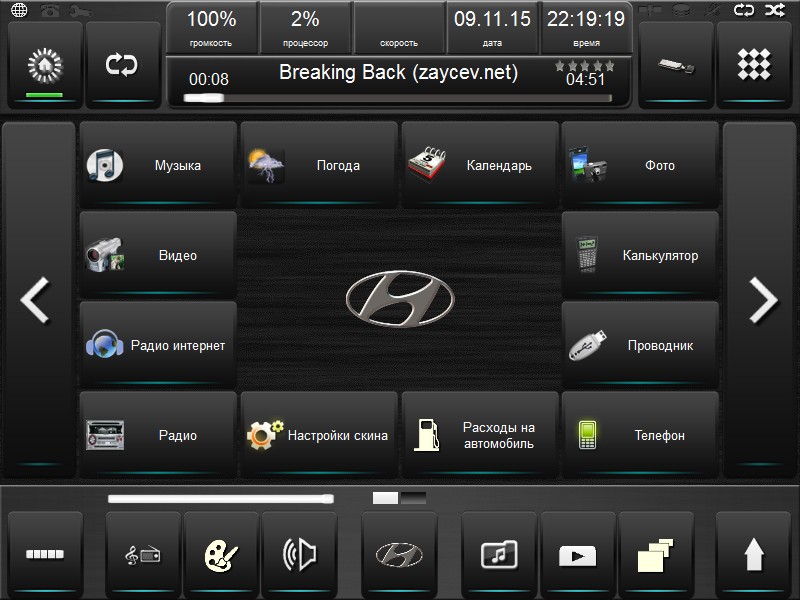Open the Телефон phone tile
The height and width of the screenshot is (600, 800).
pyautogui.click(x=640, y=435)
